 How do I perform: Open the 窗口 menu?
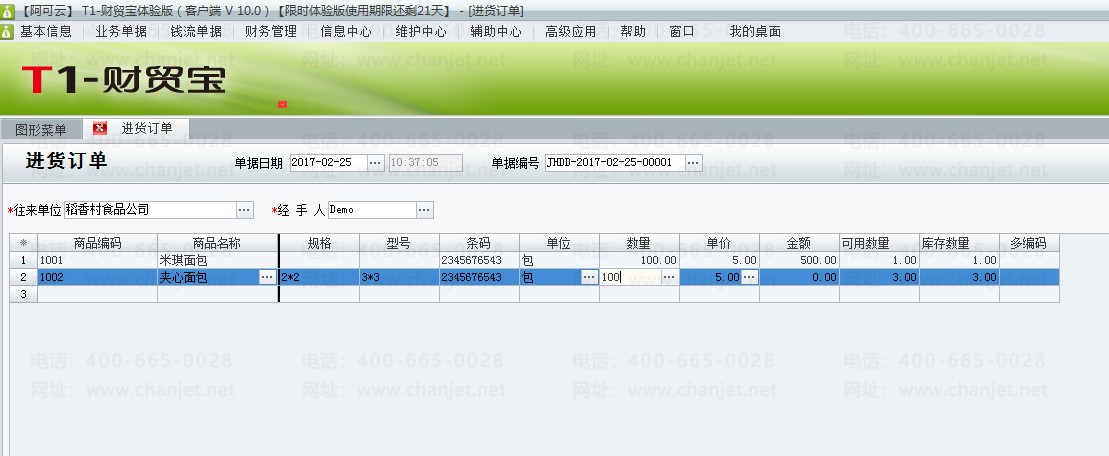tap(682, 32)
